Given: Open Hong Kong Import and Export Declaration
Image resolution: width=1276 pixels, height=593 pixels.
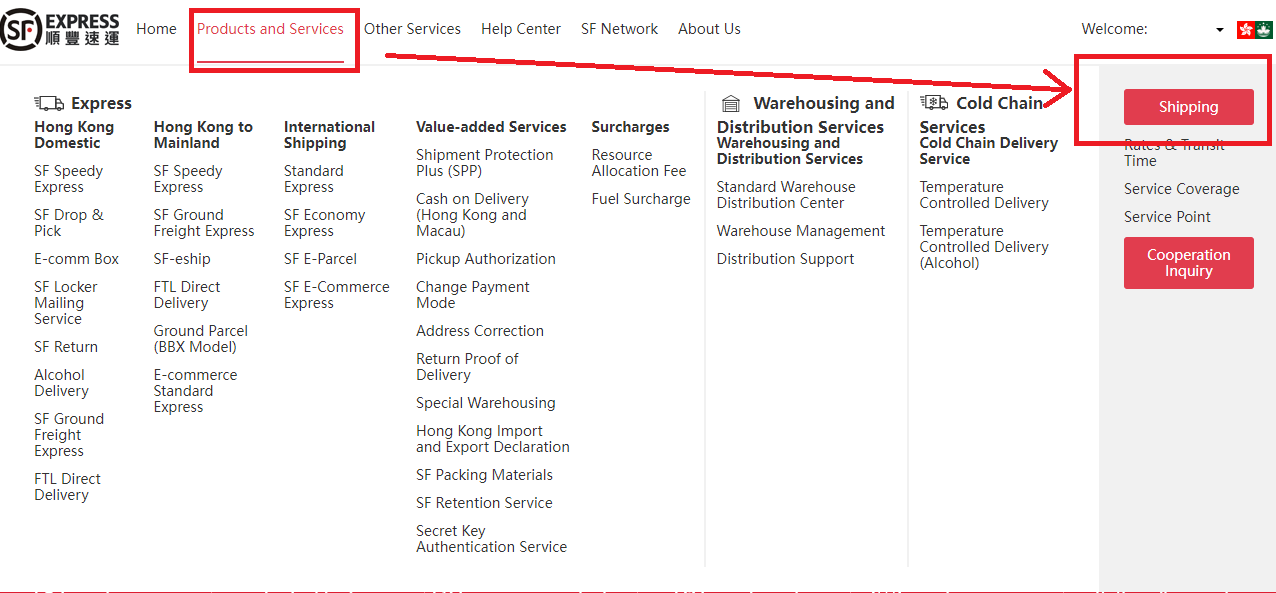Looking at the screenshot, I should (493, 439).
